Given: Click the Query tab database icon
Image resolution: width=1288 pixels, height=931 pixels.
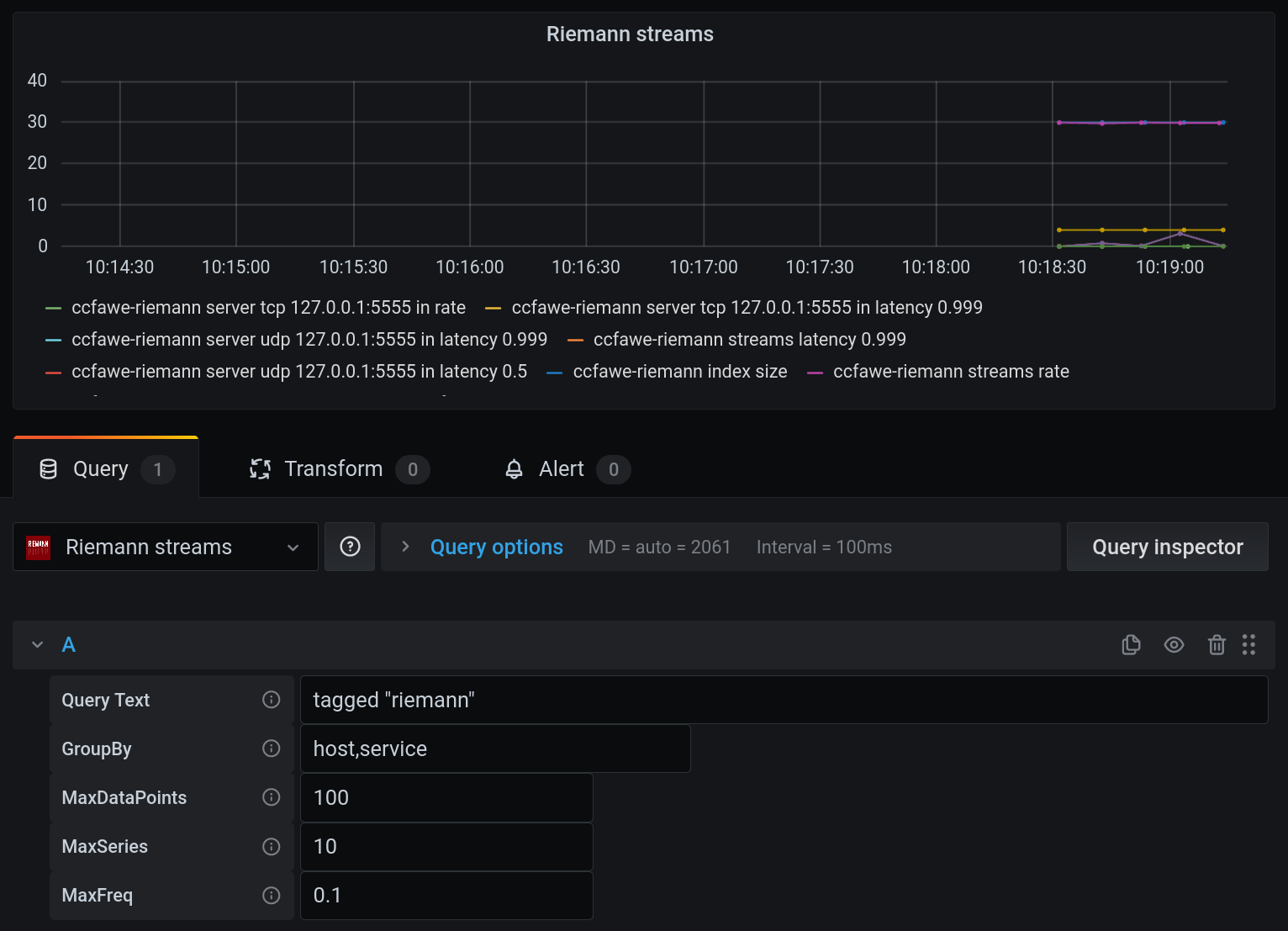Looking at the screenshot, I should (49, 469).
